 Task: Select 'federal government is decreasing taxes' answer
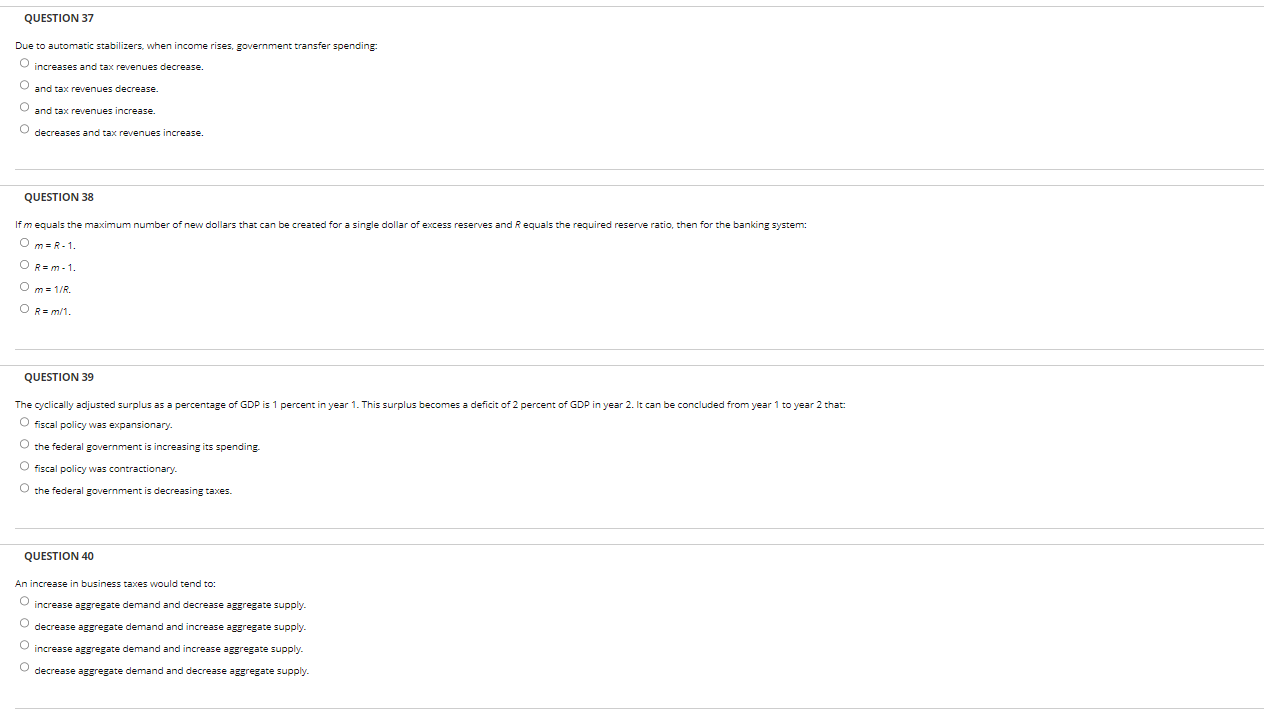[23, 489]
